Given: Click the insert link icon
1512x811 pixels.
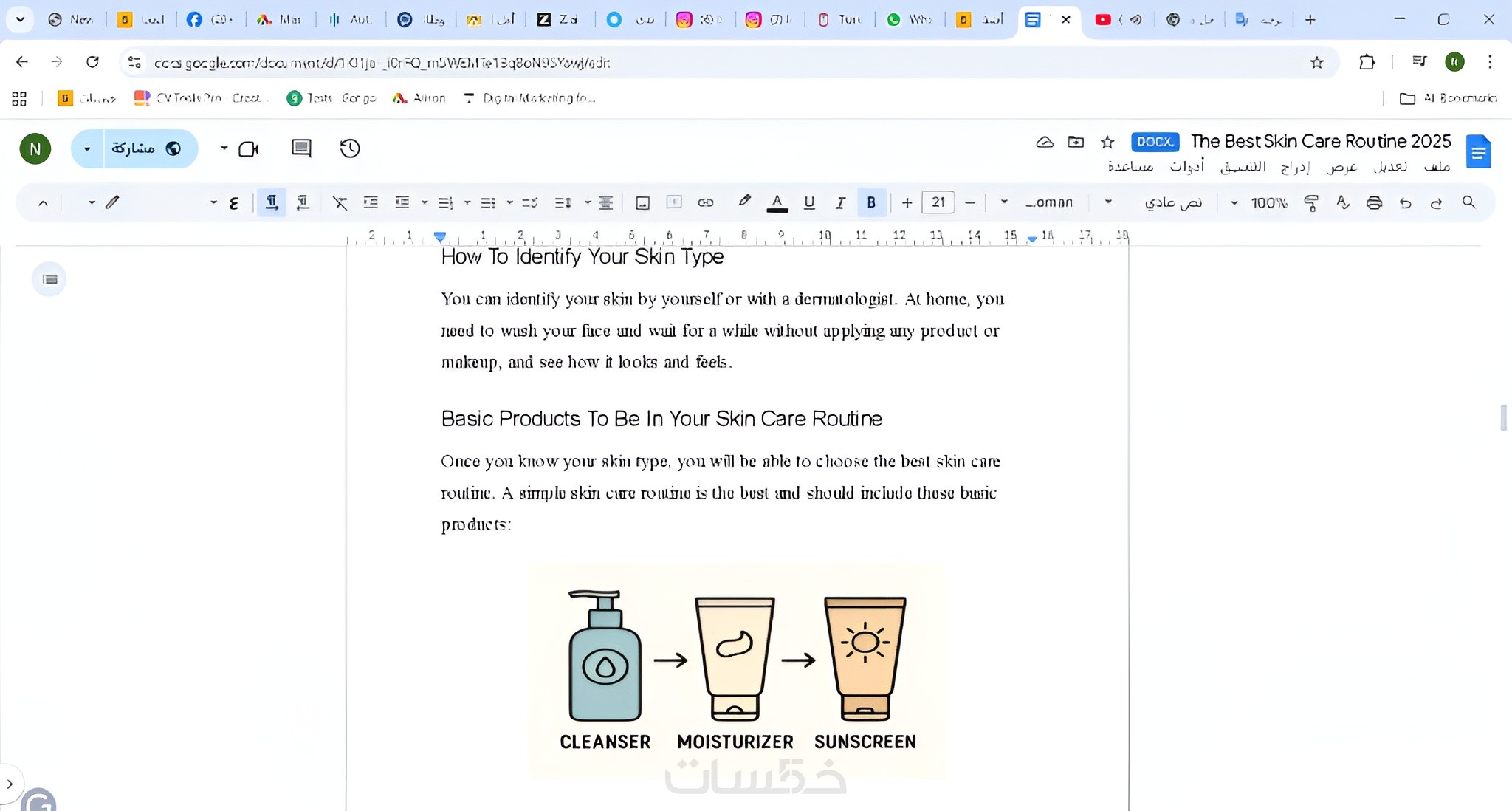Looking at the screenshot, I should pos(706,202).
